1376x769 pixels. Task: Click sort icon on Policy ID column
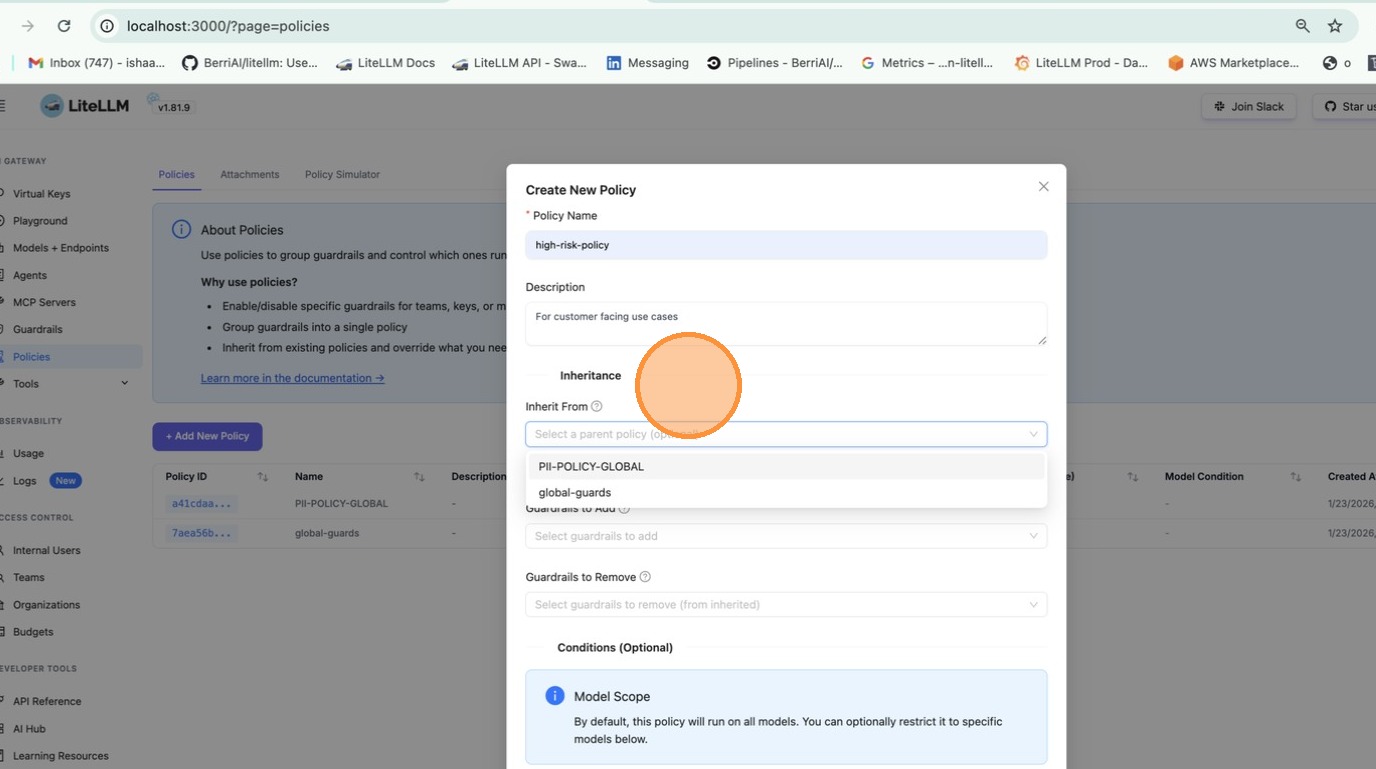click(x=263, y=477)
